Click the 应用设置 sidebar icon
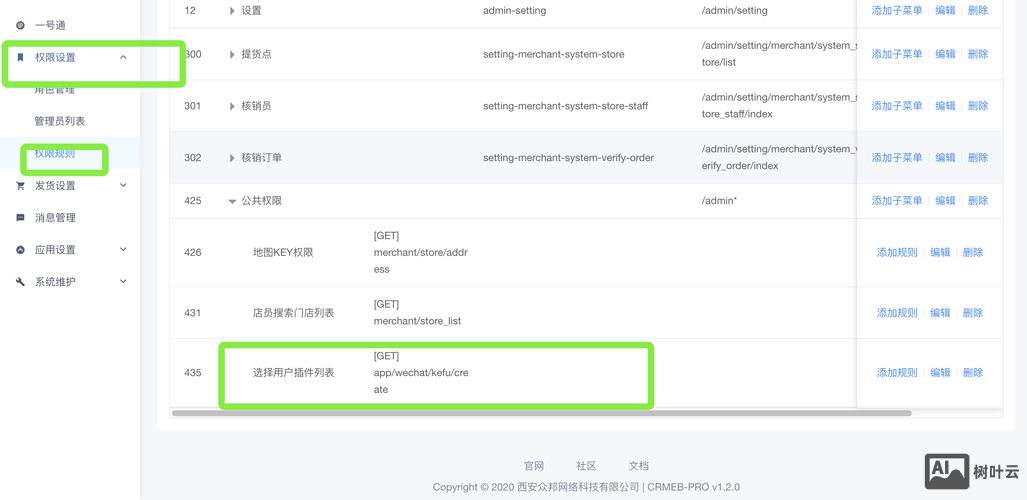This screenshot has width=1027, height=500. 20,250
